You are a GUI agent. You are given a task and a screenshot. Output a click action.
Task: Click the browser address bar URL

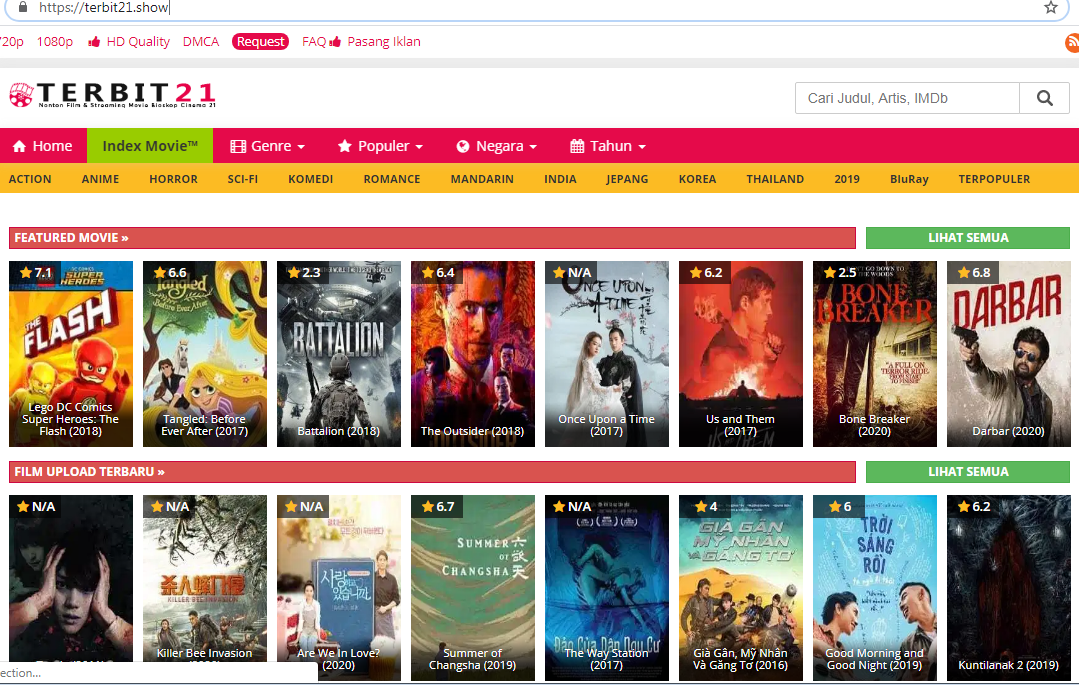(104, 8)
